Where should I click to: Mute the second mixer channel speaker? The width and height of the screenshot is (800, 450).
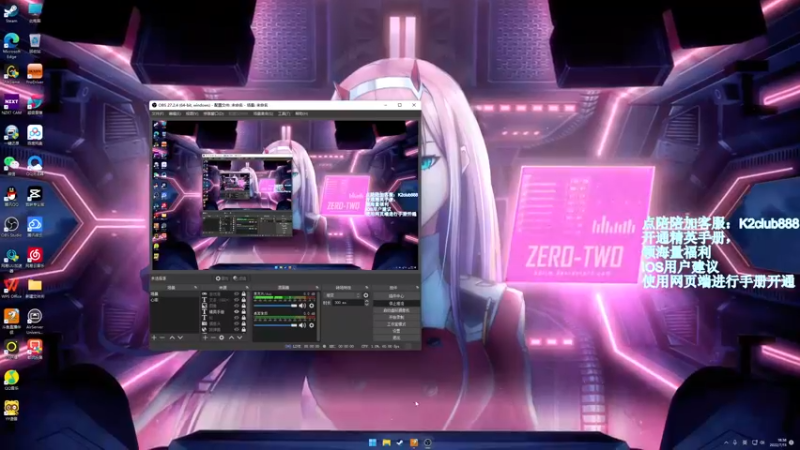[302, 325]
